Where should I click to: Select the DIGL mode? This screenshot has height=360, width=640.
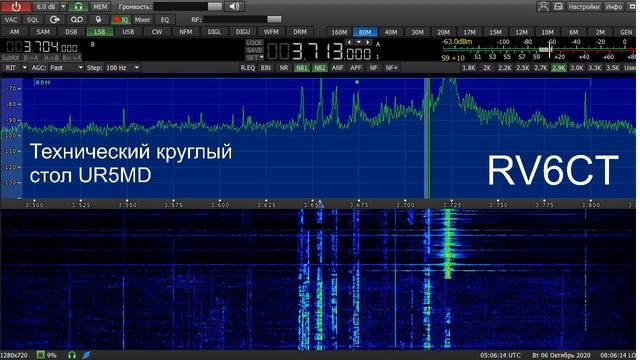214,32
